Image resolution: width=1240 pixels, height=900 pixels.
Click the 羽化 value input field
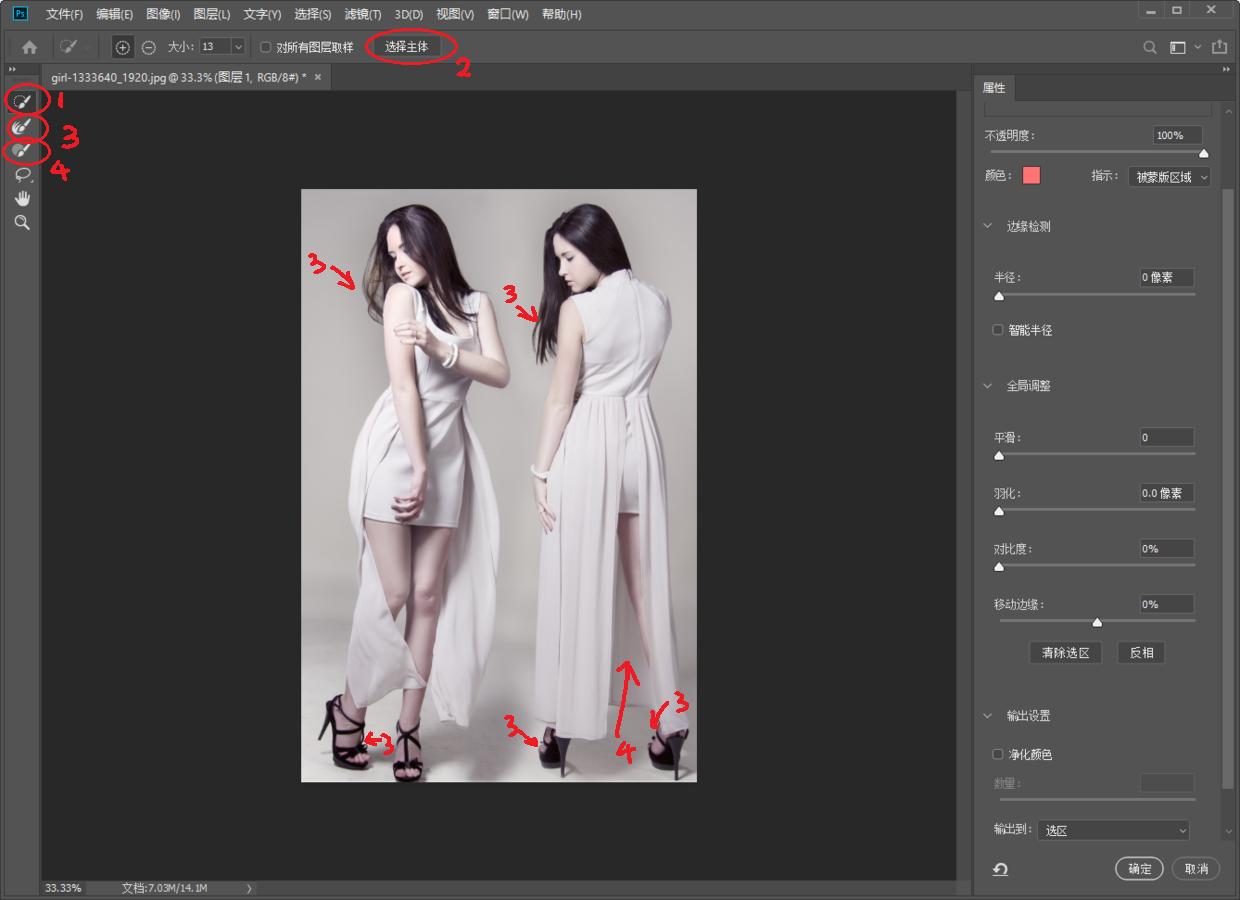[1166, 493]
